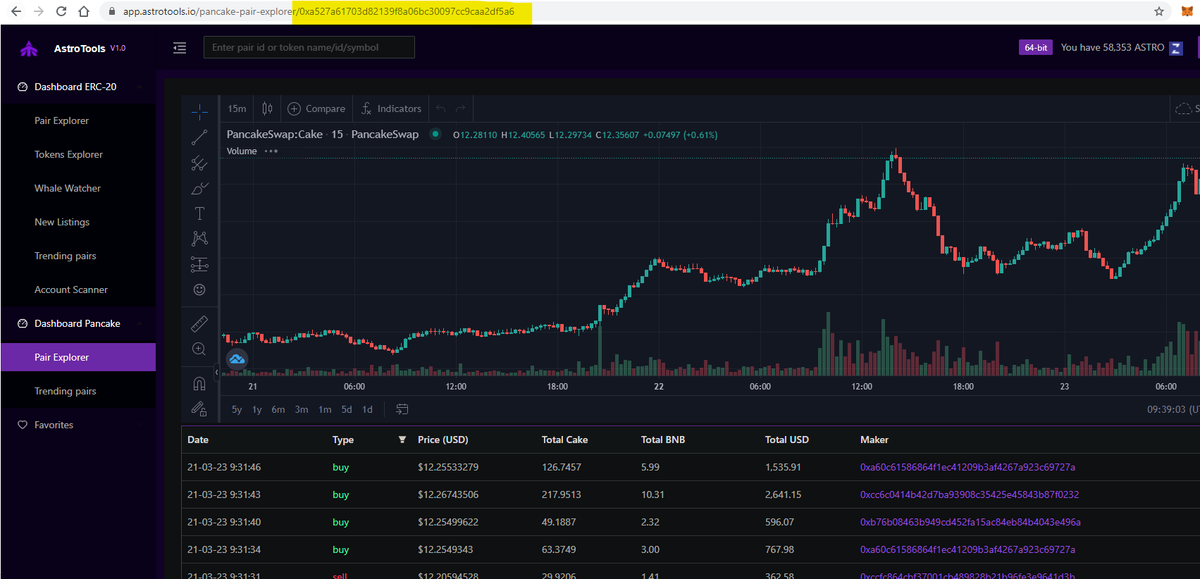Open the MetaMask fox extension

click(1186, 11)
